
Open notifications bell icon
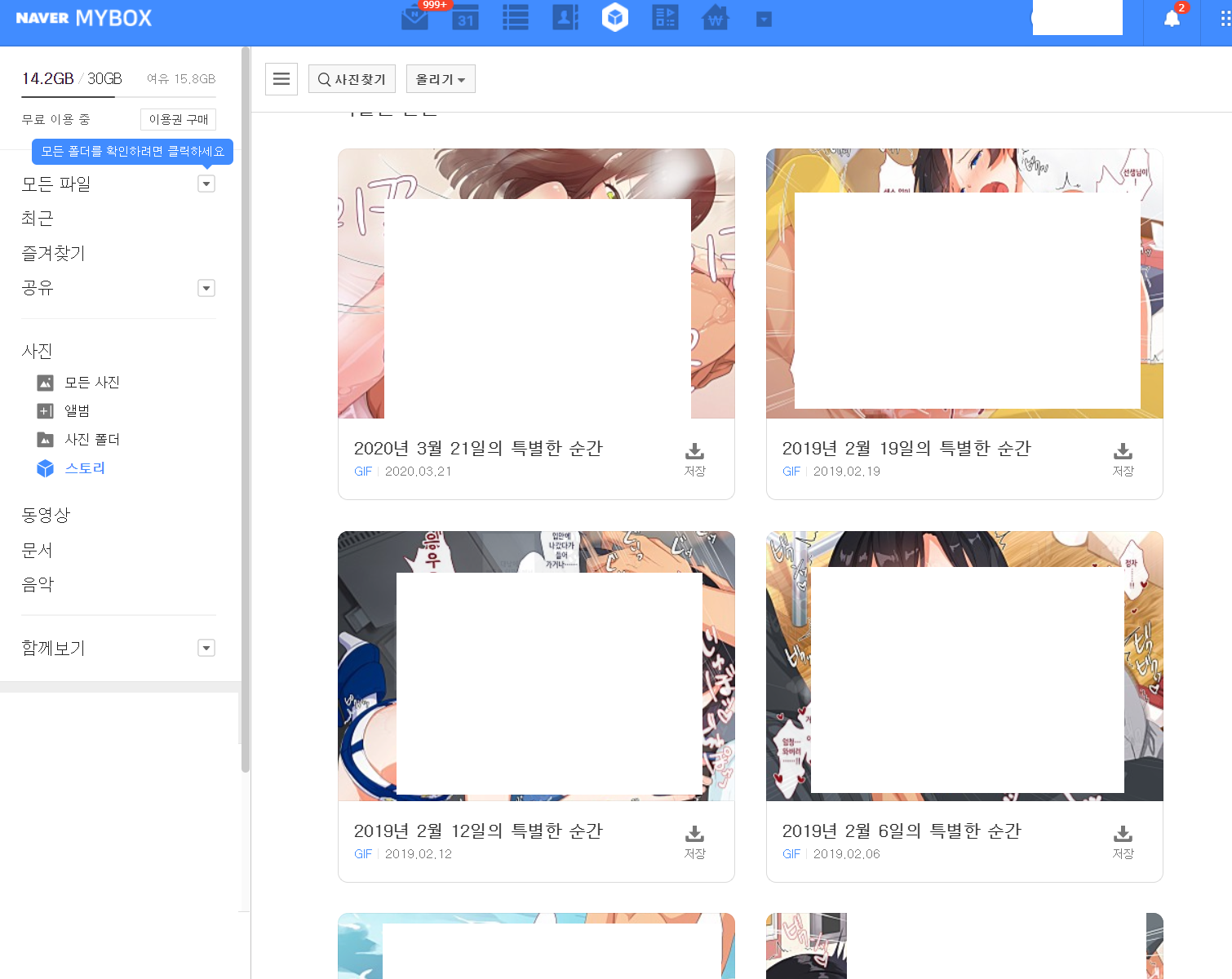pyautogui.click(x=1172, y=20)
